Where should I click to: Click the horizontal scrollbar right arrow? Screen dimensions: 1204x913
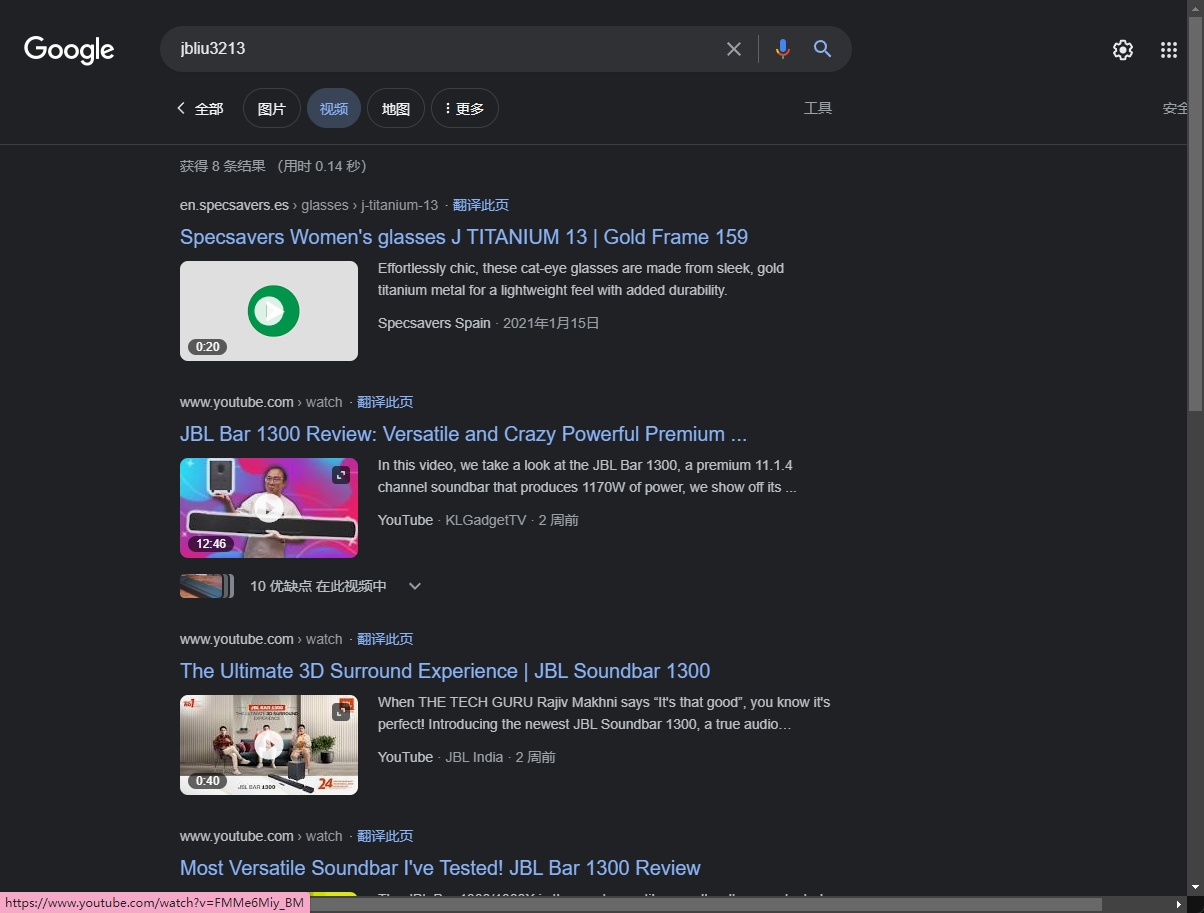(x=1178, y=904)
